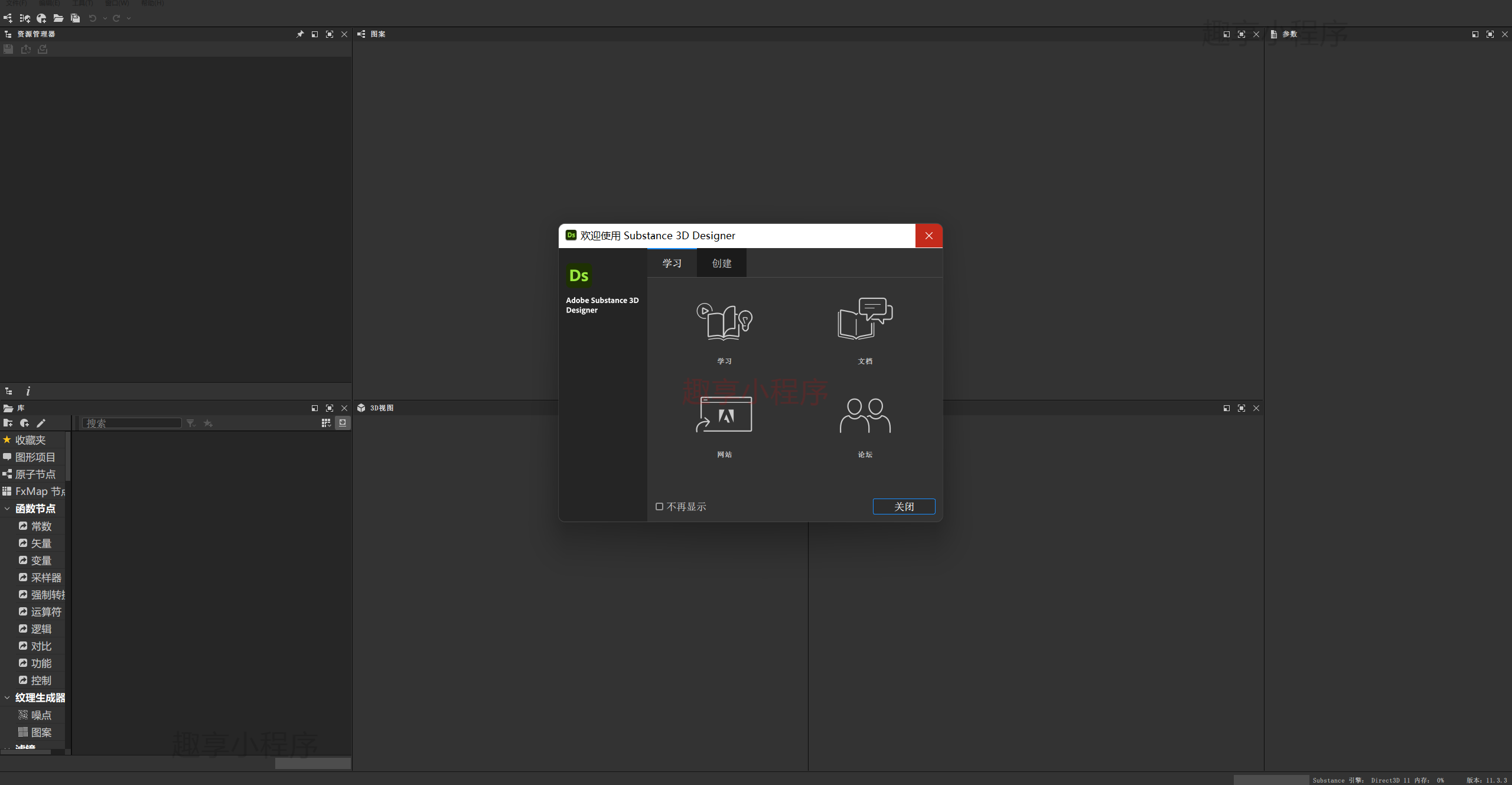
Task: Click the new Substance graph icon in the main toolbar
Action: coord(8,18)
